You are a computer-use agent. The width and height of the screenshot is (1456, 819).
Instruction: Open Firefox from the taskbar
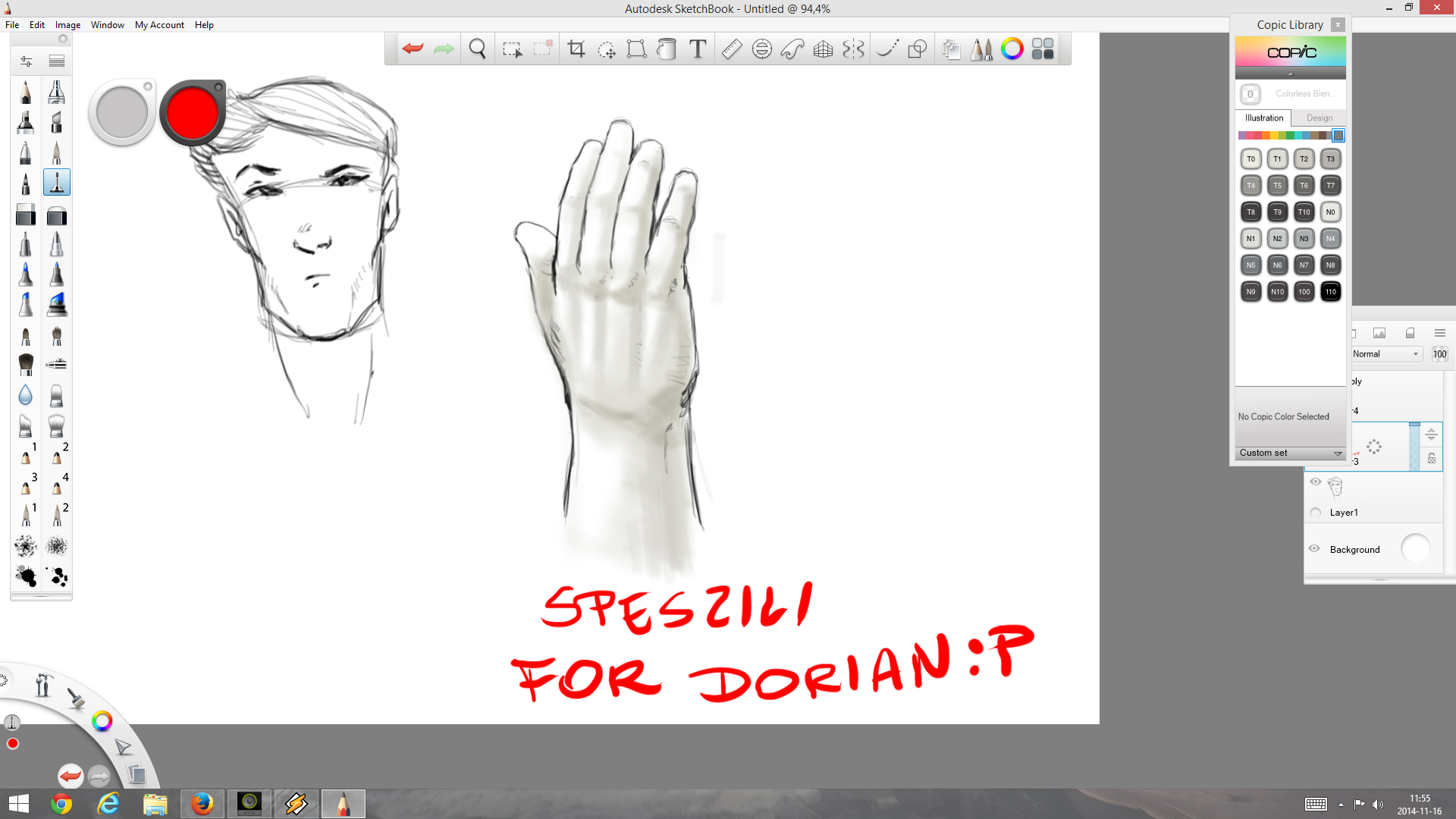pos(202,804)
